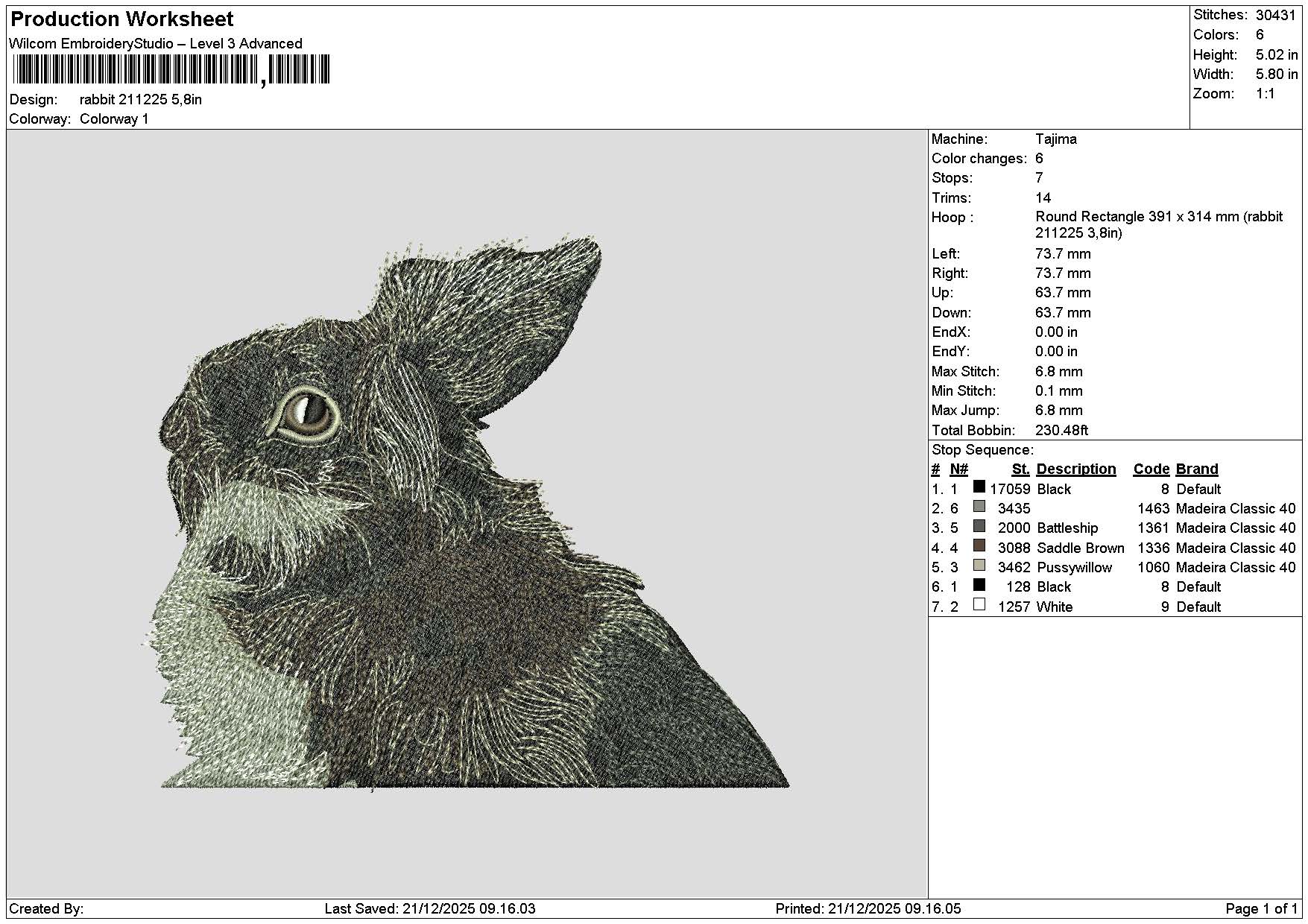Screen dimensions: 1308x924
Task: Click the barcode under the worksheet title
Action: click(x=171, y=71)
